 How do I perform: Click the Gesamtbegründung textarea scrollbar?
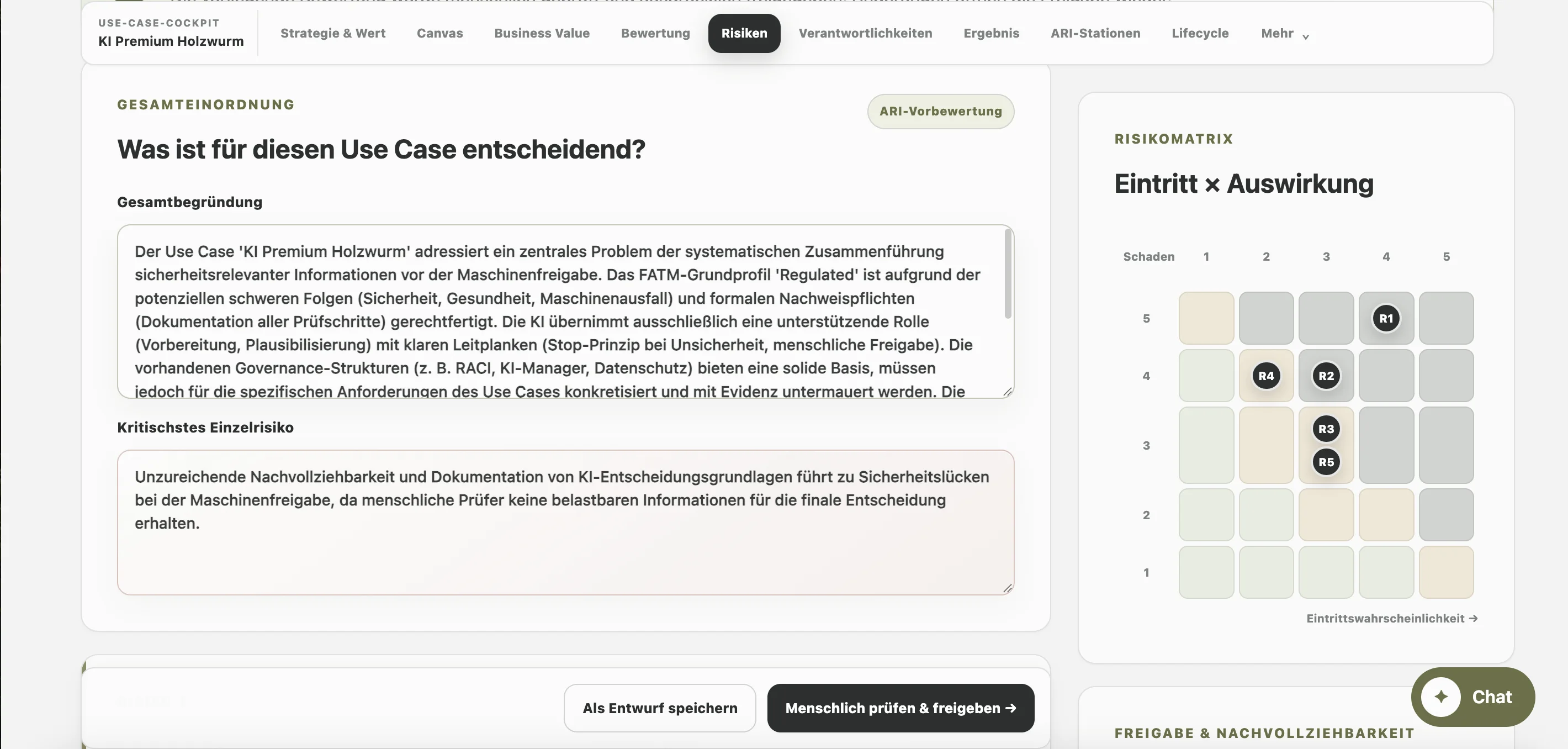[1008, 274]
